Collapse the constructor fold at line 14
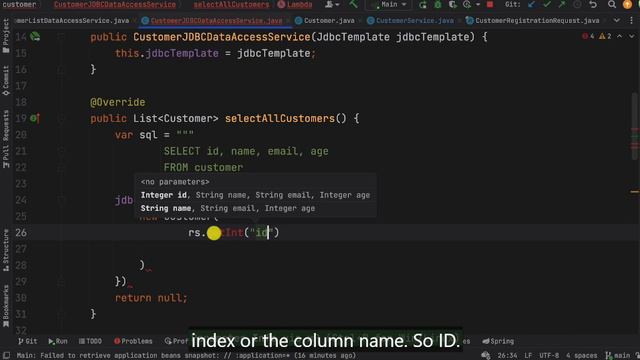This screenshot has width=640, height=360. [x=61, y=37]
